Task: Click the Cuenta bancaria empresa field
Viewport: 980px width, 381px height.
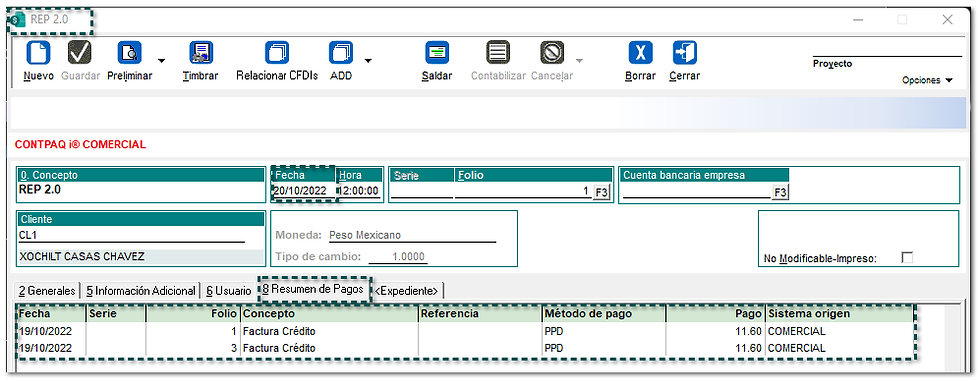Action: (x=697, y=191)
